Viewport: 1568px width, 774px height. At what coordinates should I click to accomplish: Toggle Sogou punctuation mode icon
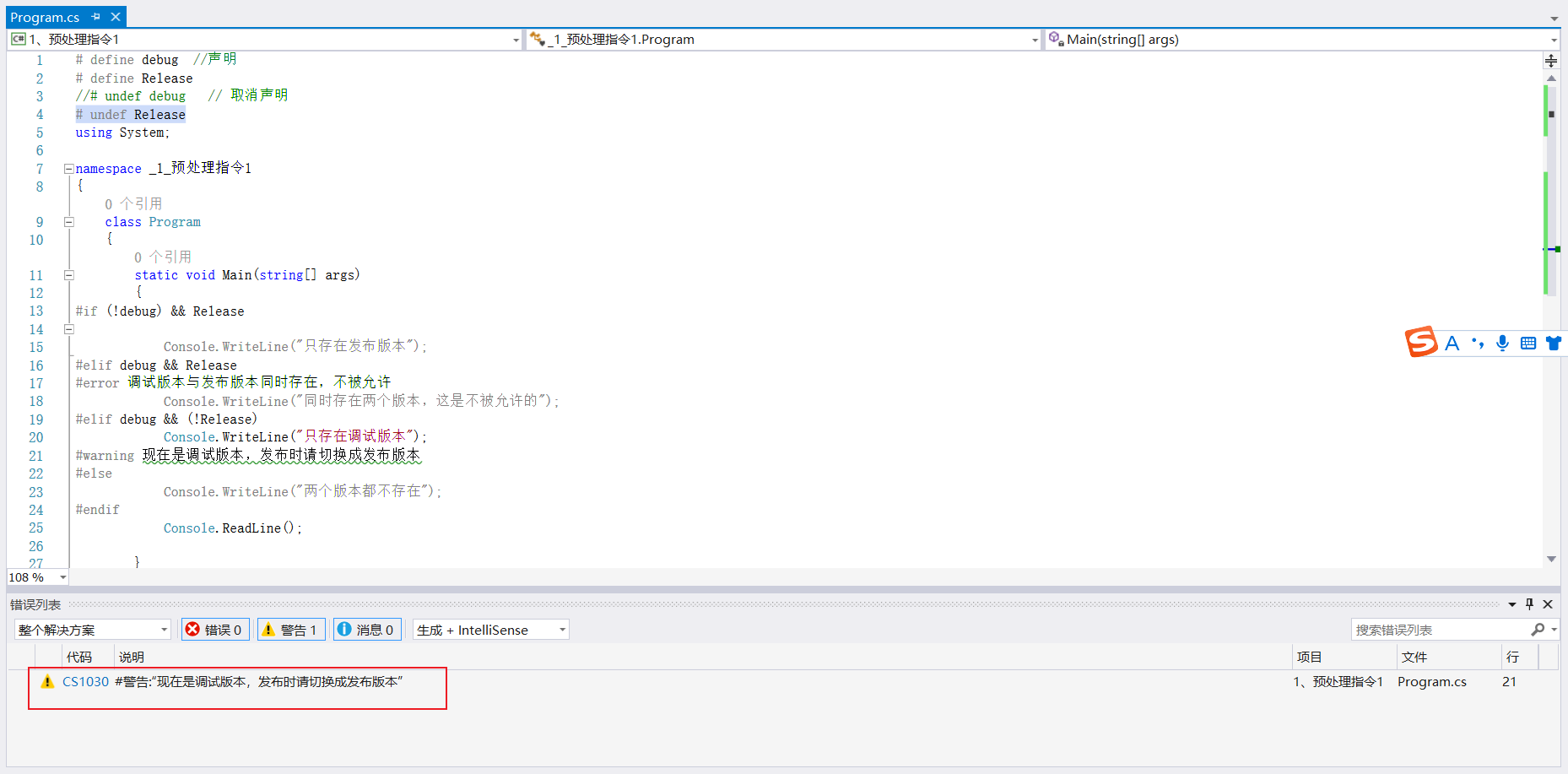[1478, 344]
